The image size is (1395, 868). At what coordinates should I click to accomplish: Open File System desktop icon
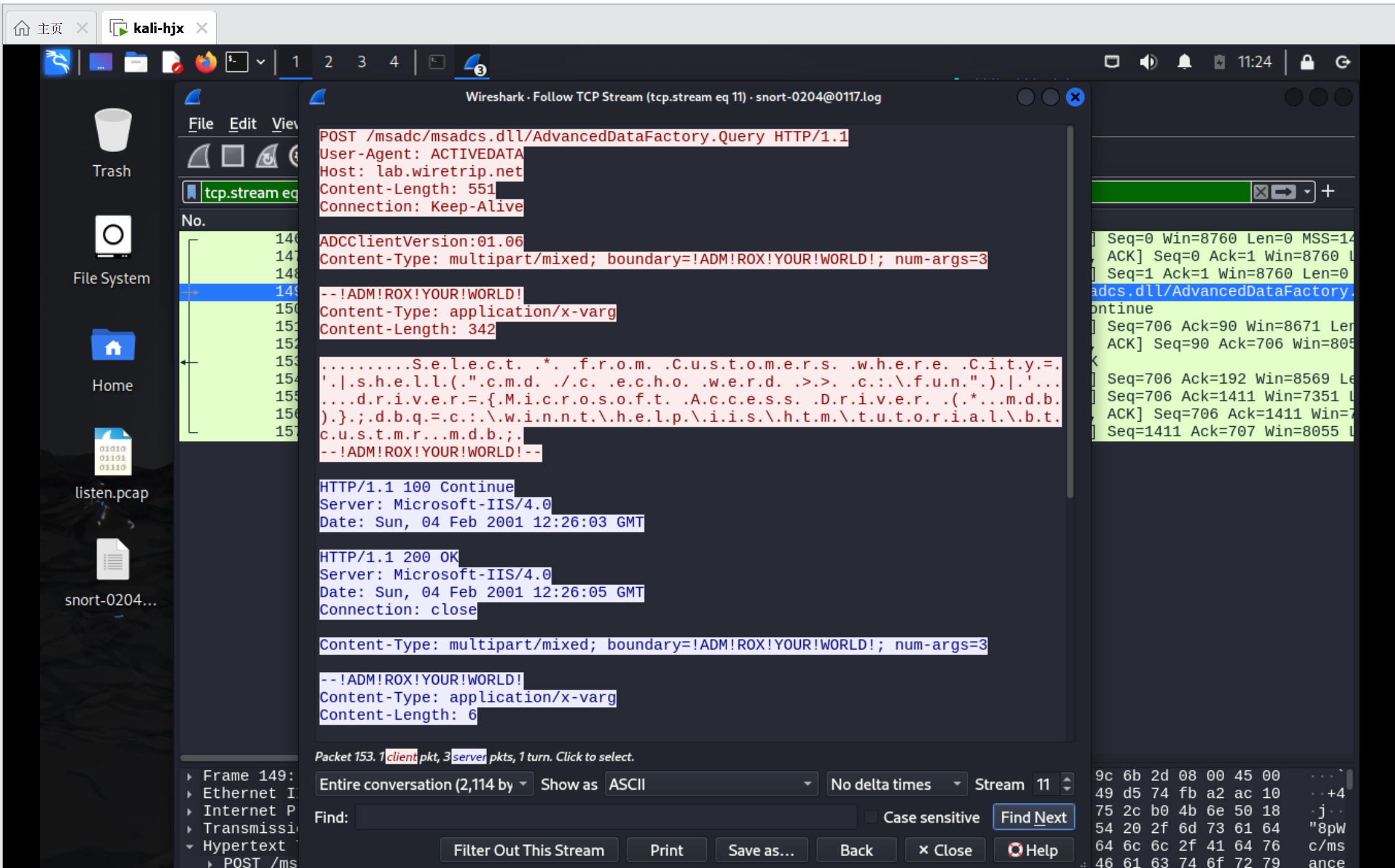pos(112,250)
